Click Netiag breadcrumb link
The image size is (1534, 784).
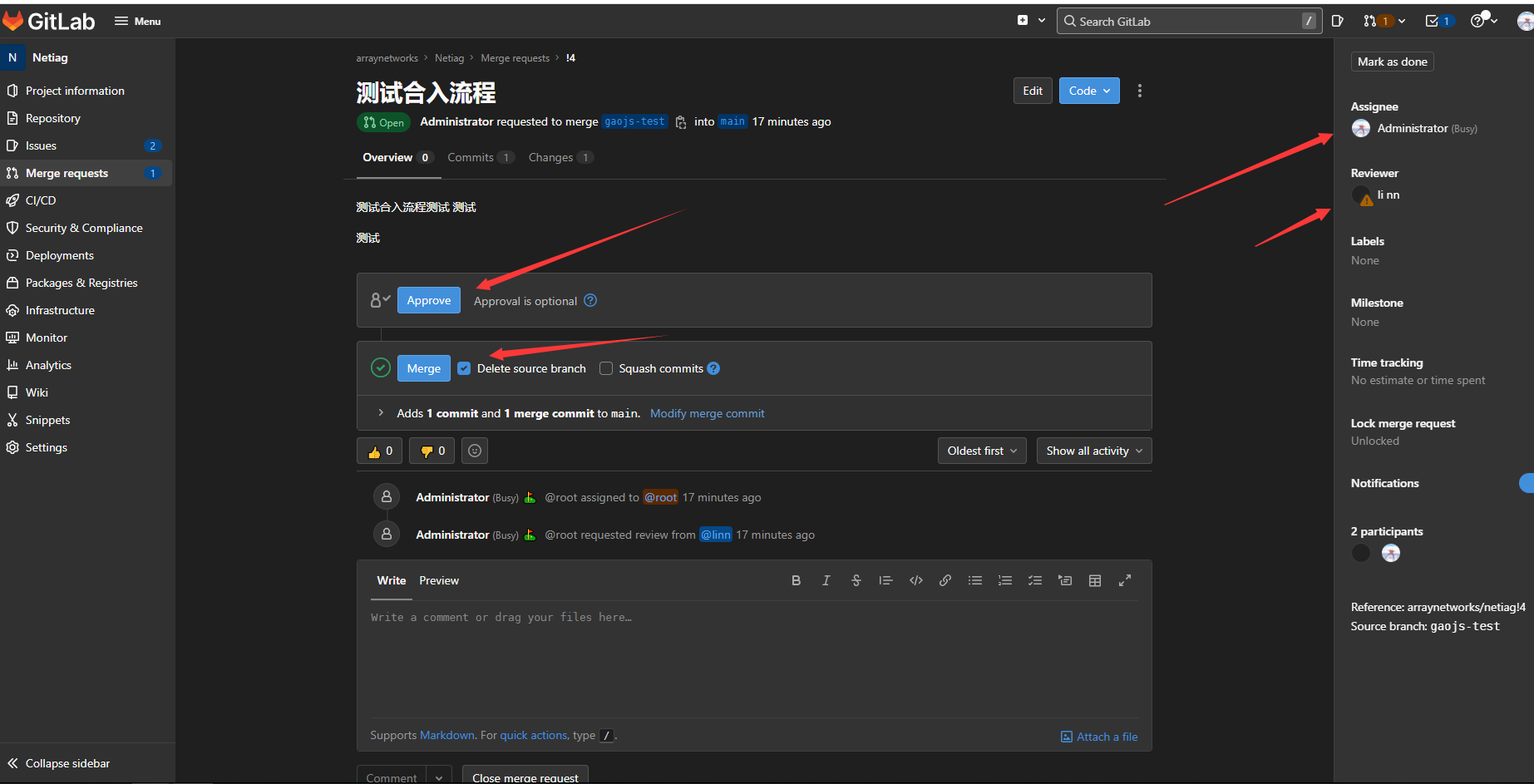(449, 58)
